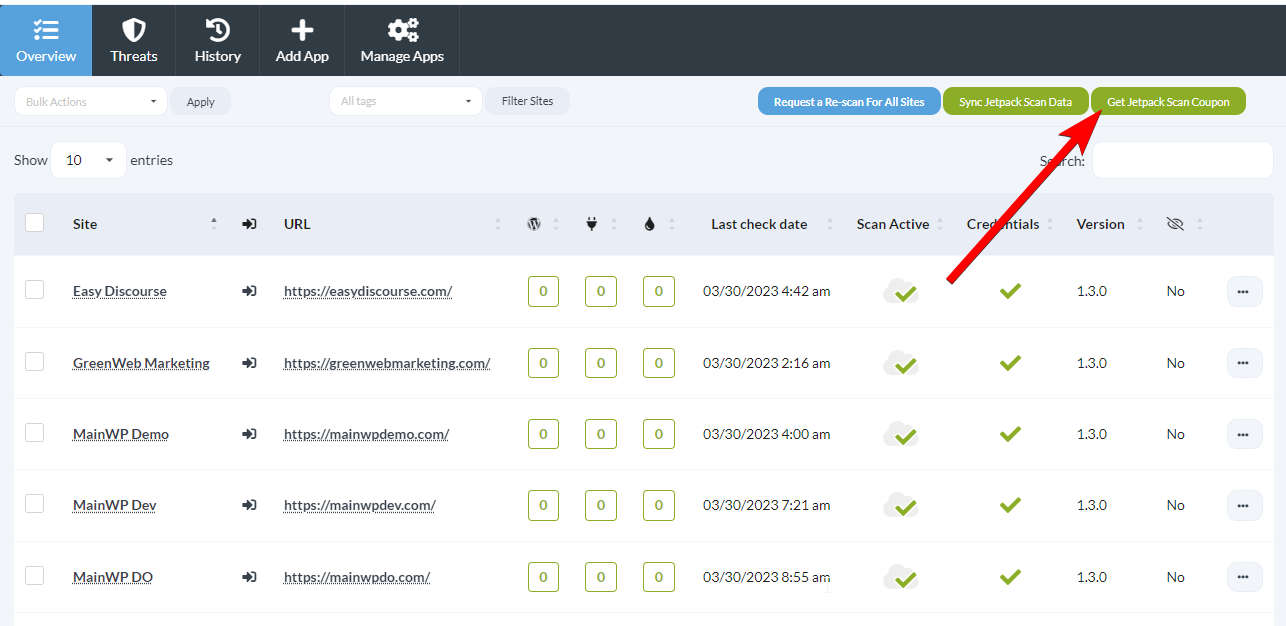Switch to the Threats tab
Screen dimensions: 1286x626
134,40
